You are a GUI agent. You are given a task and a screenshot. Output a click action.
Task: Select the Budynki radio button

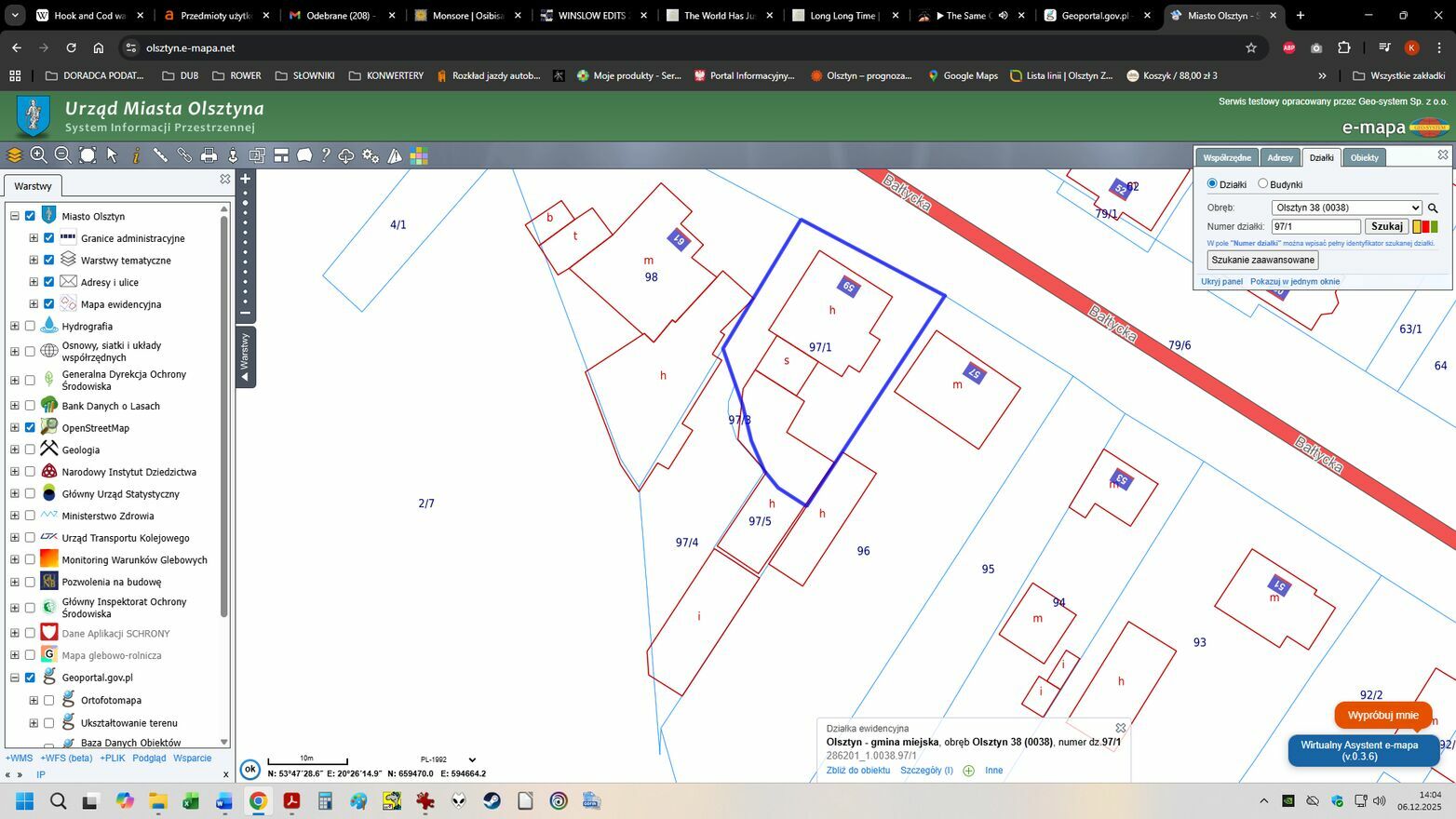(1263, 184)
